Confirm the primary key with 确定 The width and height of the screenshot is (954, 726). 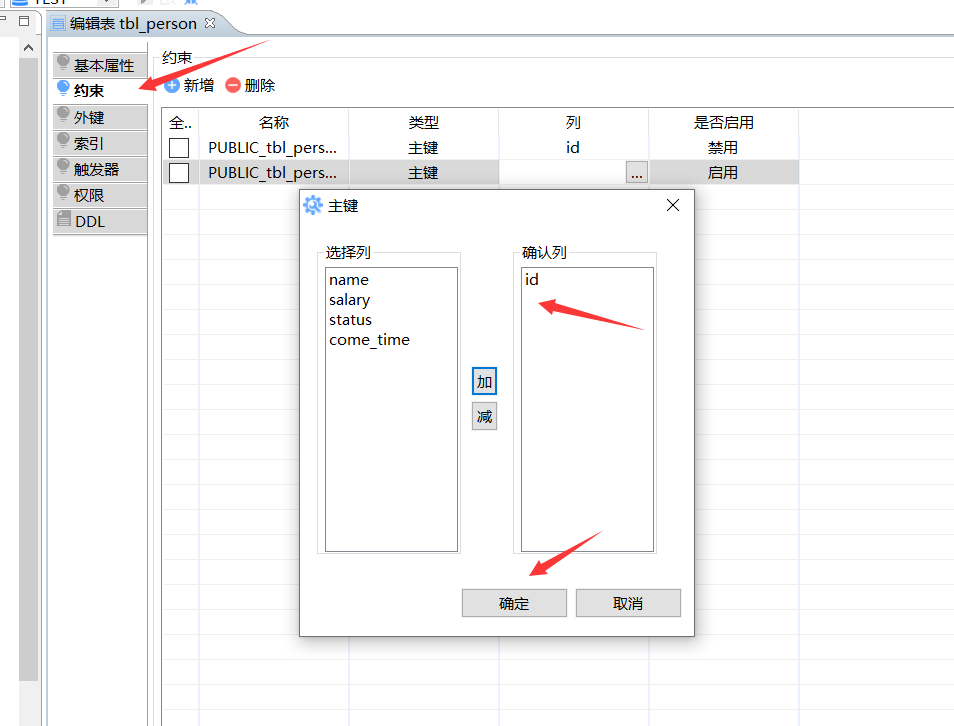[514, 602]
